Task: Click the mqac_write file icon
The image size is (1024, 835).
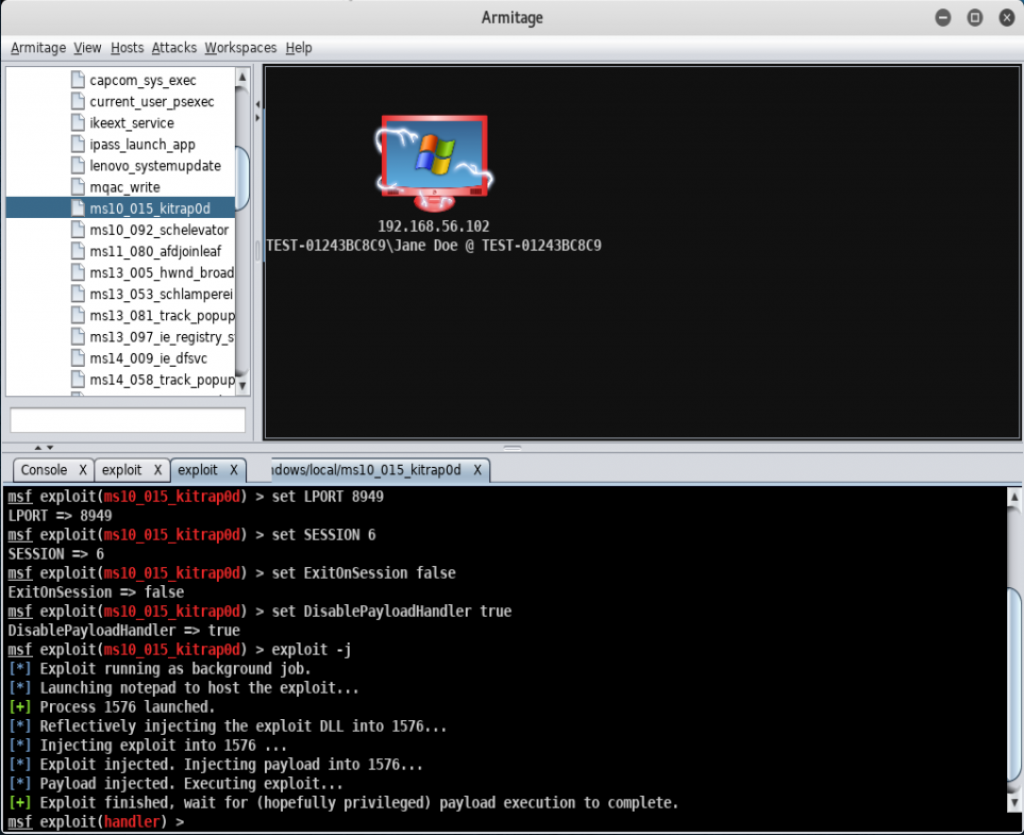Action: [78, 187]
